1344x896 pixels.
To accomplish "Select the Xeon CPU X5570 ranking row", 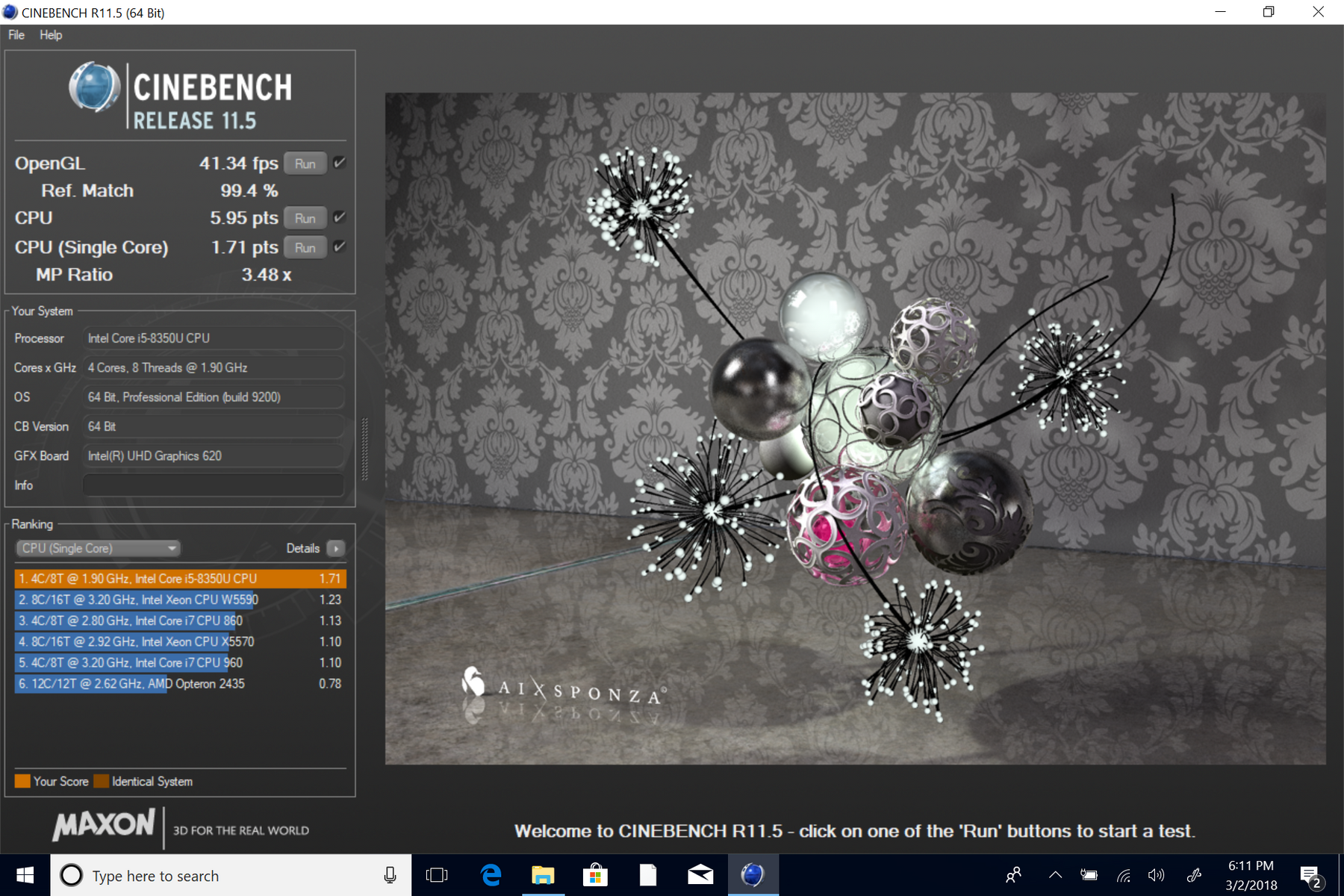I will click(x=180, y=641).
